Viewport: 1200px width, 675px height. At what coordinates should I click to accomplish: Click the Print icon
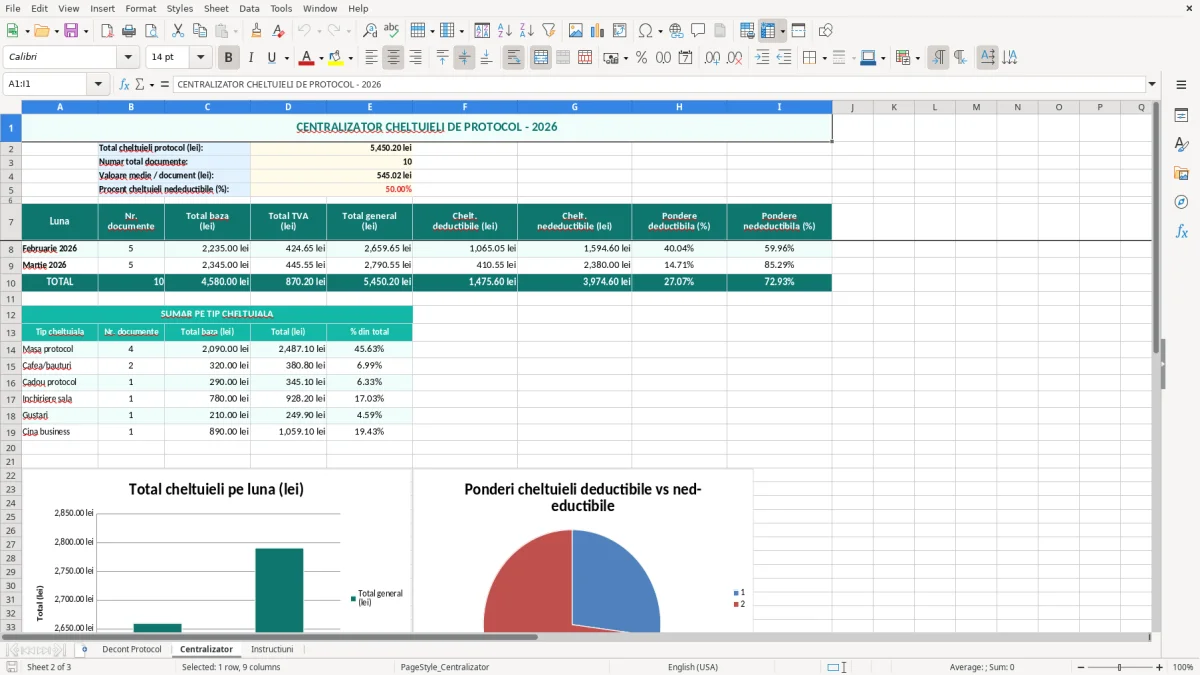pyautogui.click(x=128, y=31)
